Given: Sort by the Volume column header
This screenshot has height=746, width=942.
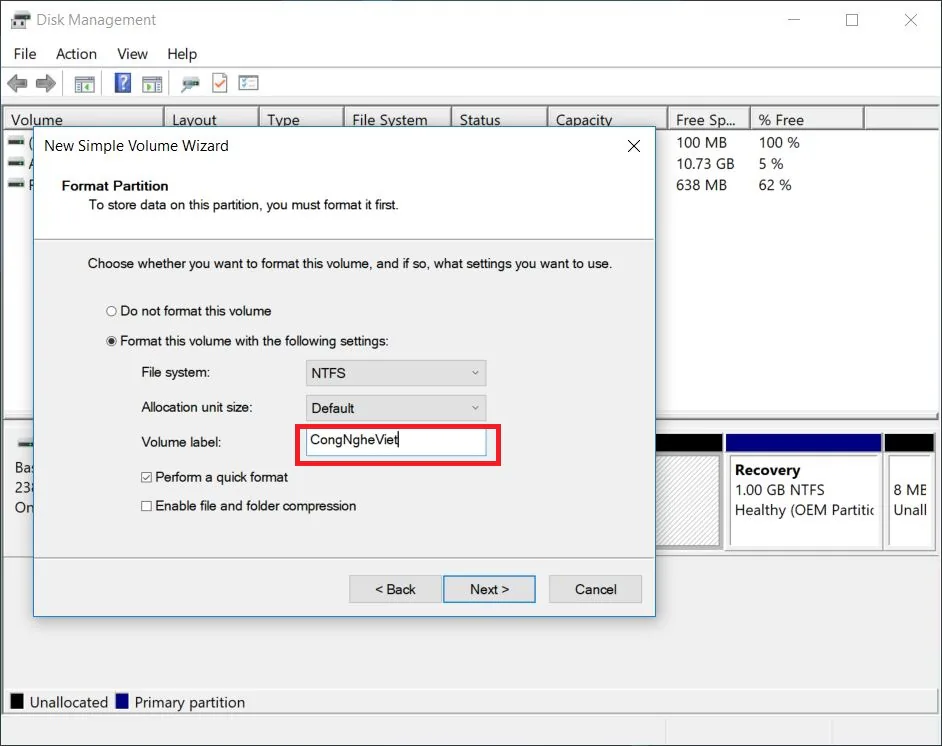Looking at the screenshot, I should 84,119.
